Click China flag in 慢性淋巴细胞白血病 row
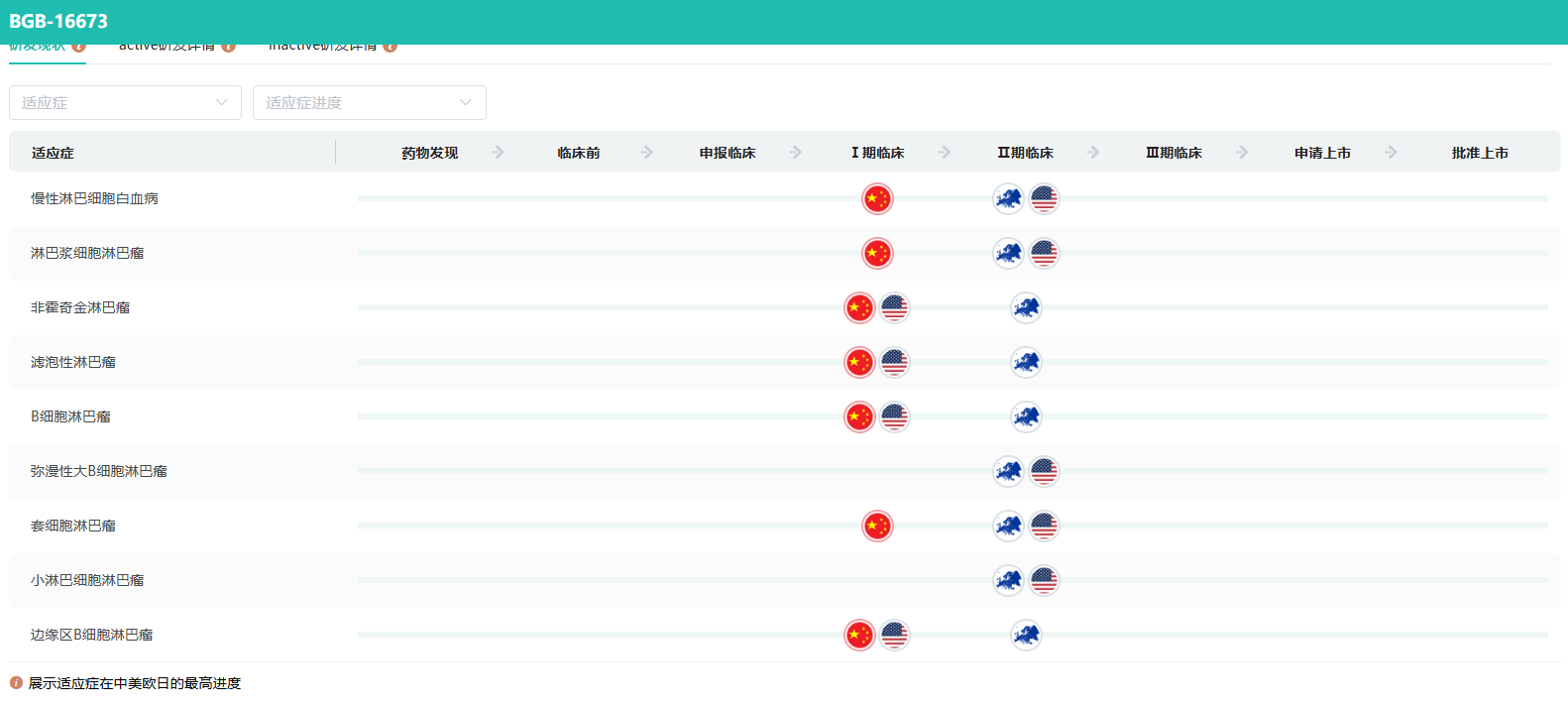Viewport: 1568px width, 708px height. (877, 198)
